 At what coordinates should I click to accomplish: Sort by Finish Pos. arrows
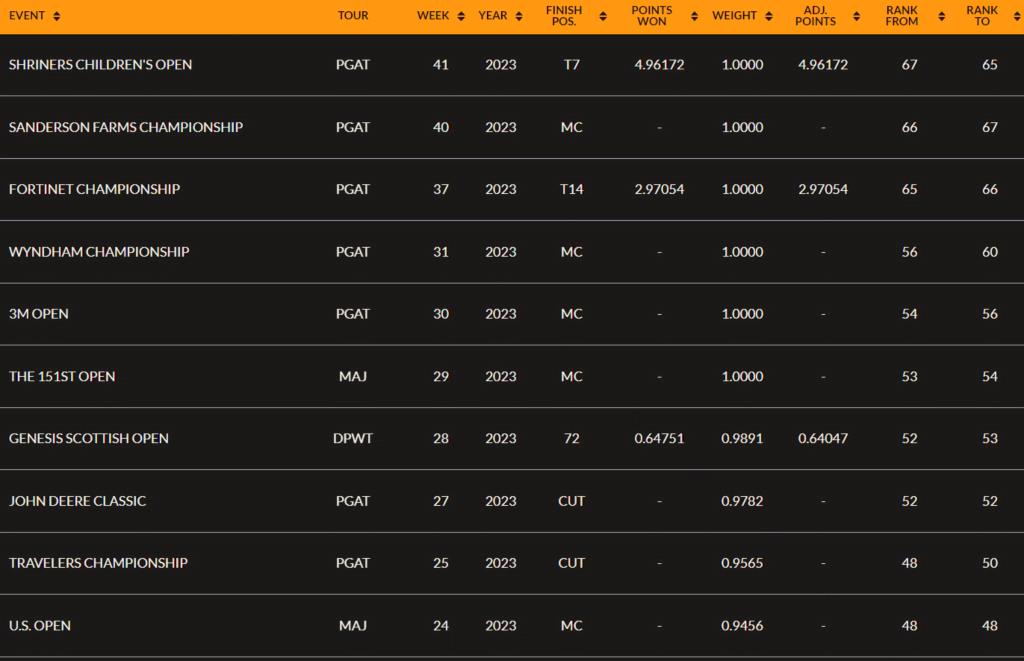(x=603, y=16)
